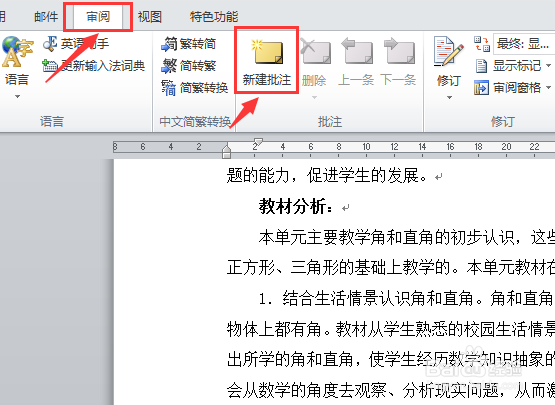Click line starting 出所学的角和直角

pos(391,359)
